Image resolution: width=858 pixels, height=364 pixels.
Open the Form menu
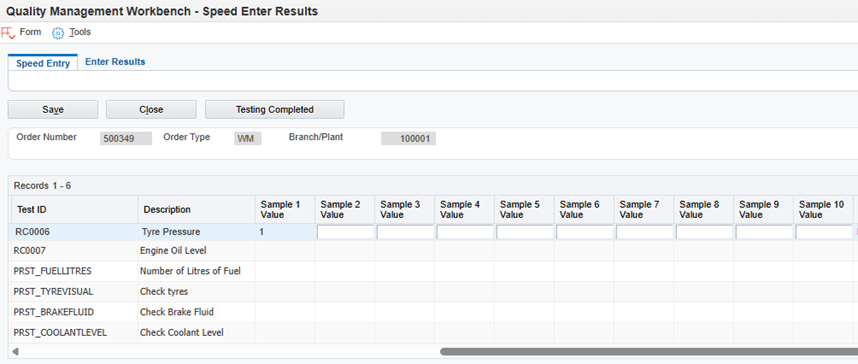(x=30, y=32)
